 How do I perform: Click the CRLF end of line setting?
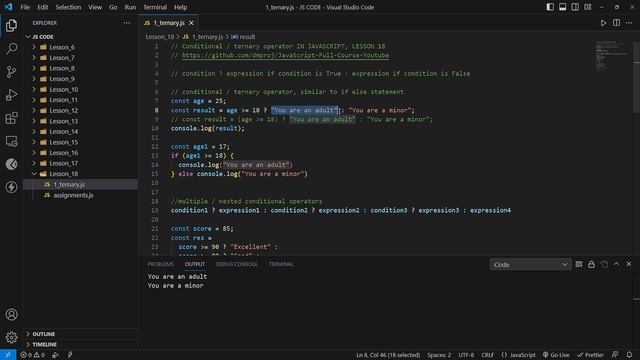[487, 355]
